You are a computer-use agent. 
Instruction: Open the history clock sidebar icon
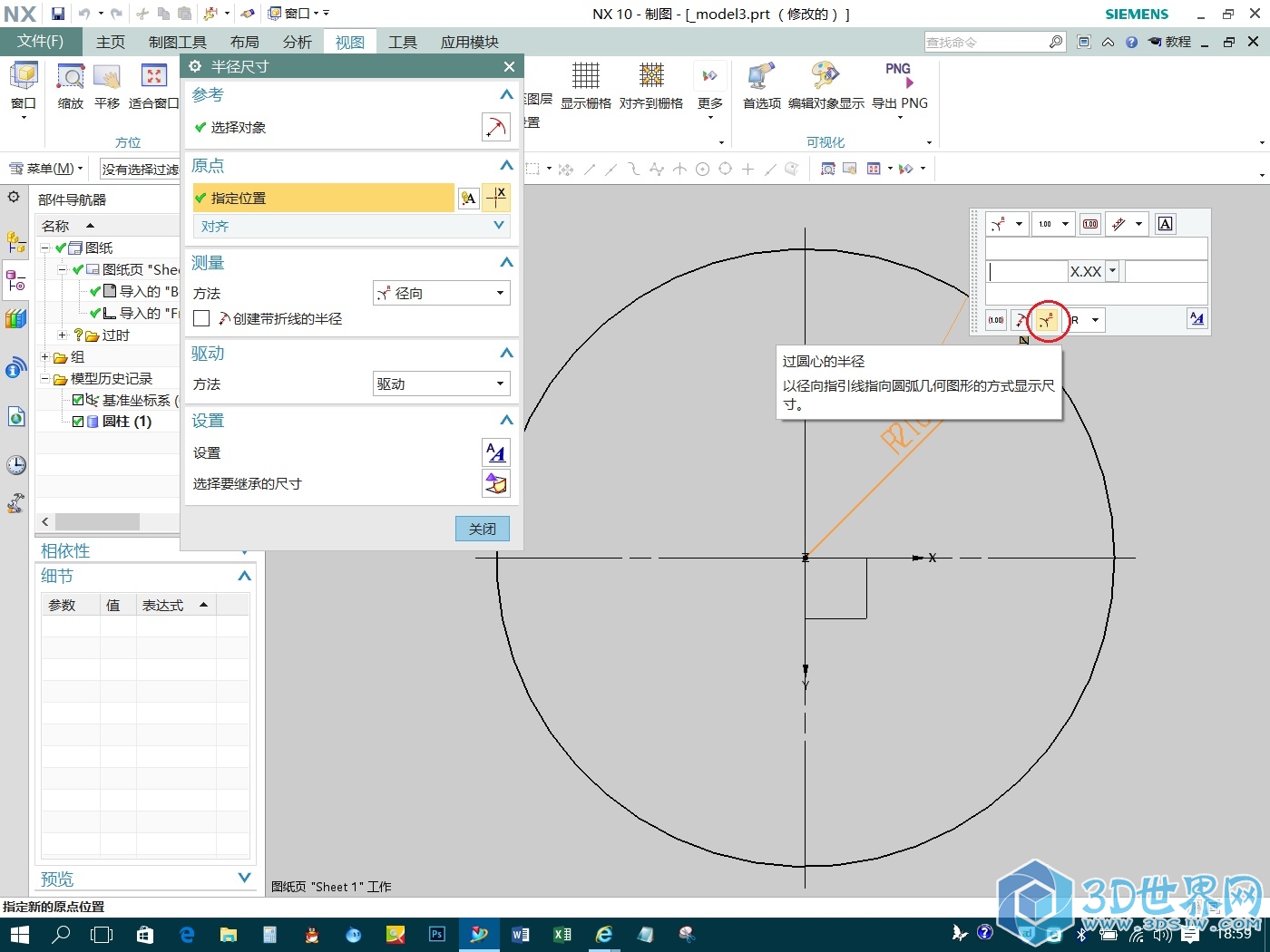(x=16, y=465)
